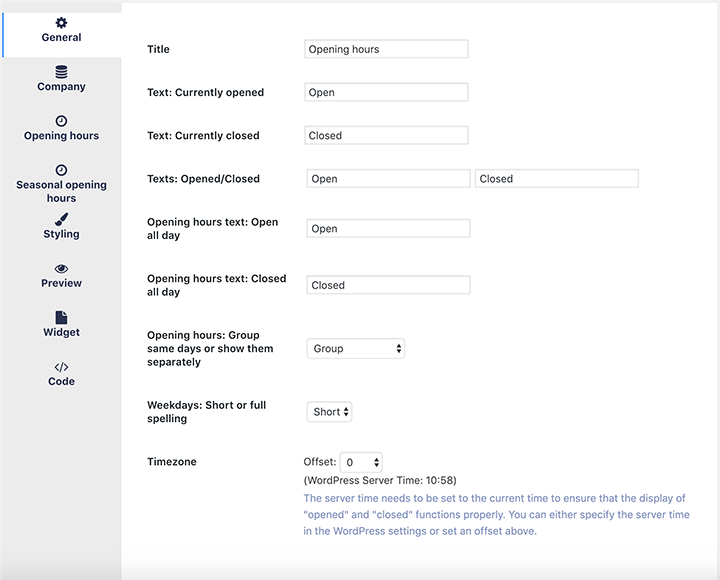
Task: Show the Preview eye icon section
Action: 61,268
